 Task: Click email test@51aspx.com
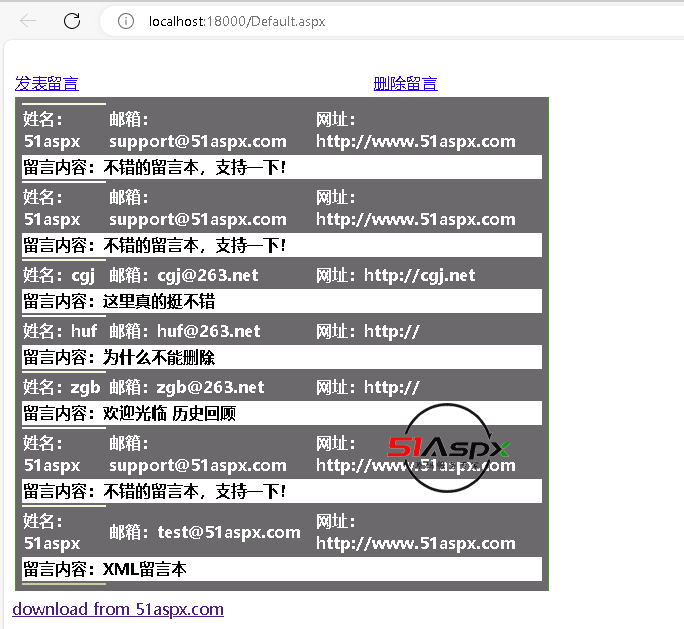pyautogui.click(x=229, y=532)
